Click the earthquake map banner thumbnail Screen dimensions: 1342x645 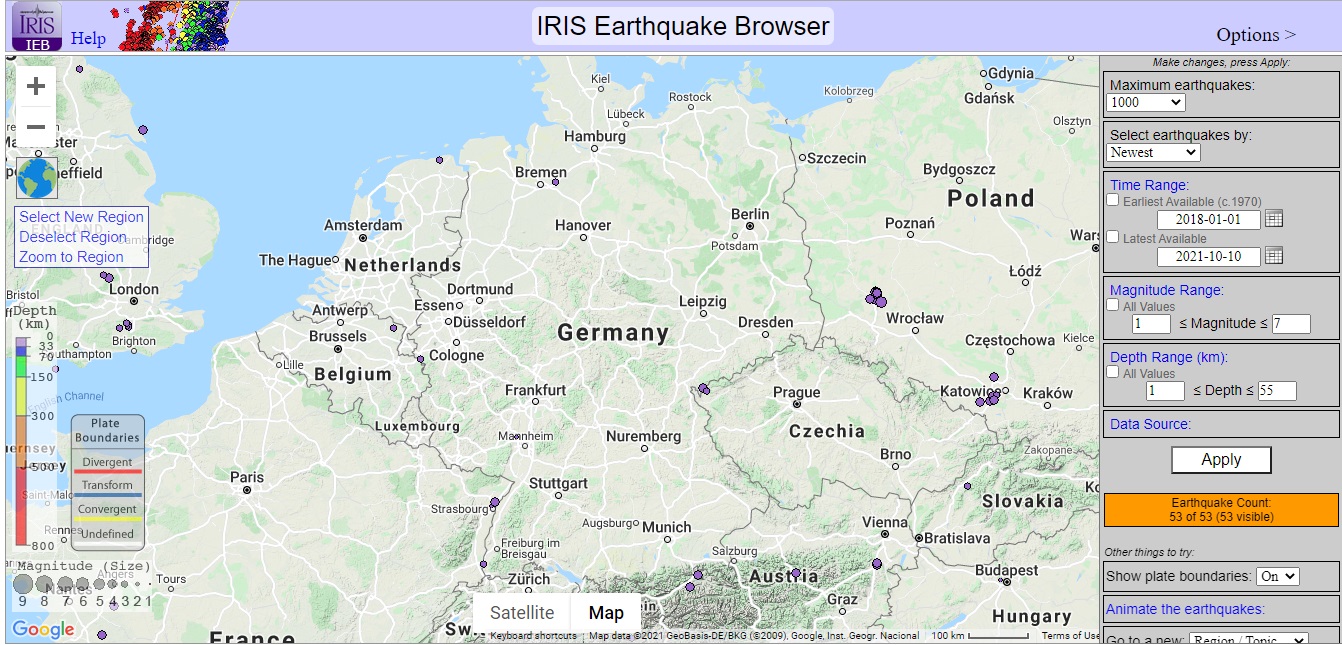point(174,26)
